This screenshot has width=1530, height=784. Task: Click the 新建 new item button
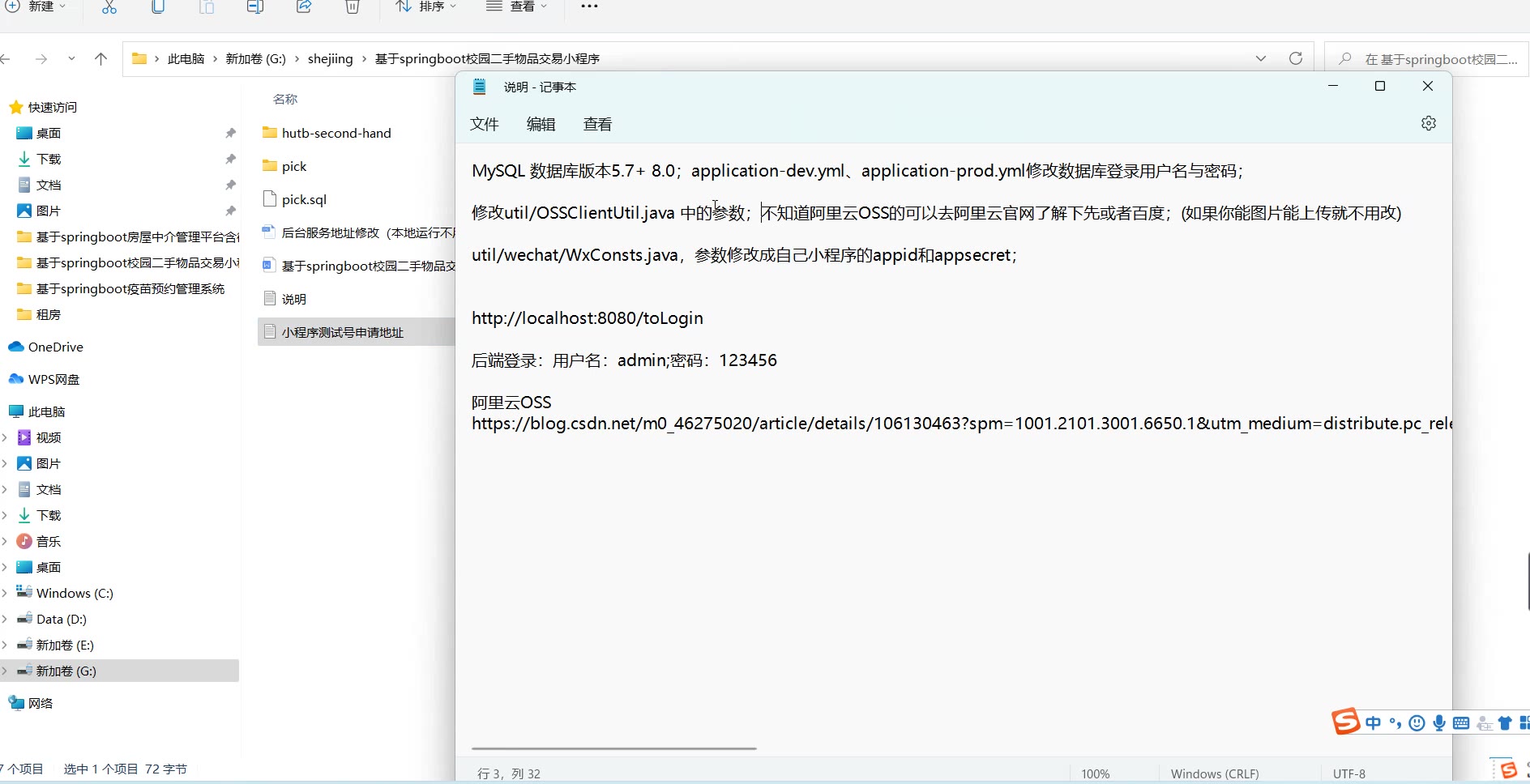tap(36, 6)
